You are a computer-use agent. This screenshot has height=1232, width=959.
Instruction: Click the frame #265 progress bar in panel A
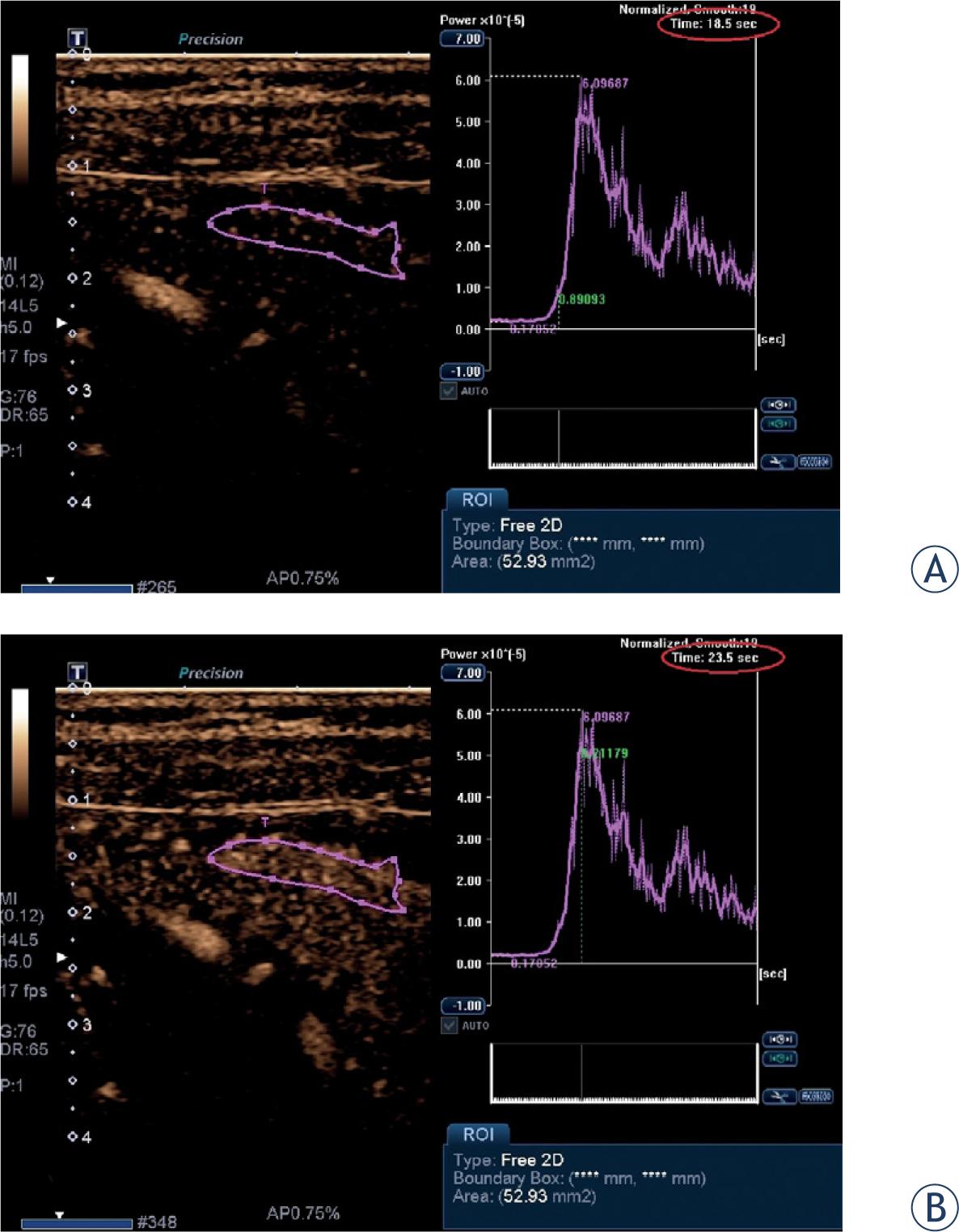pos(77,588)
